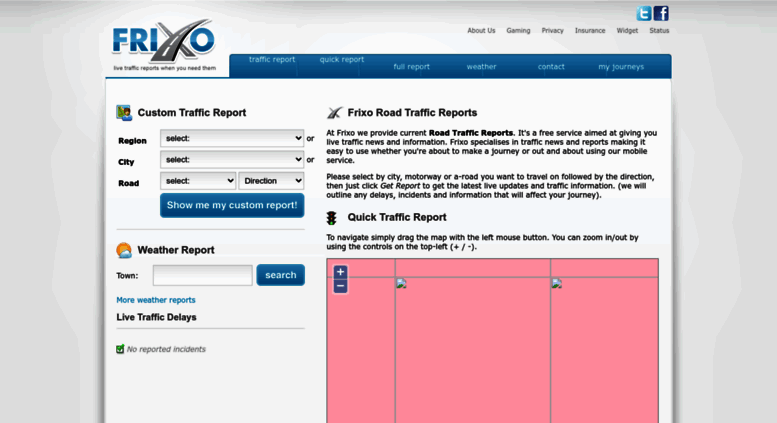Click the Frixo logo
Viewport: 777px width, 423px height.
click(164, 45)
